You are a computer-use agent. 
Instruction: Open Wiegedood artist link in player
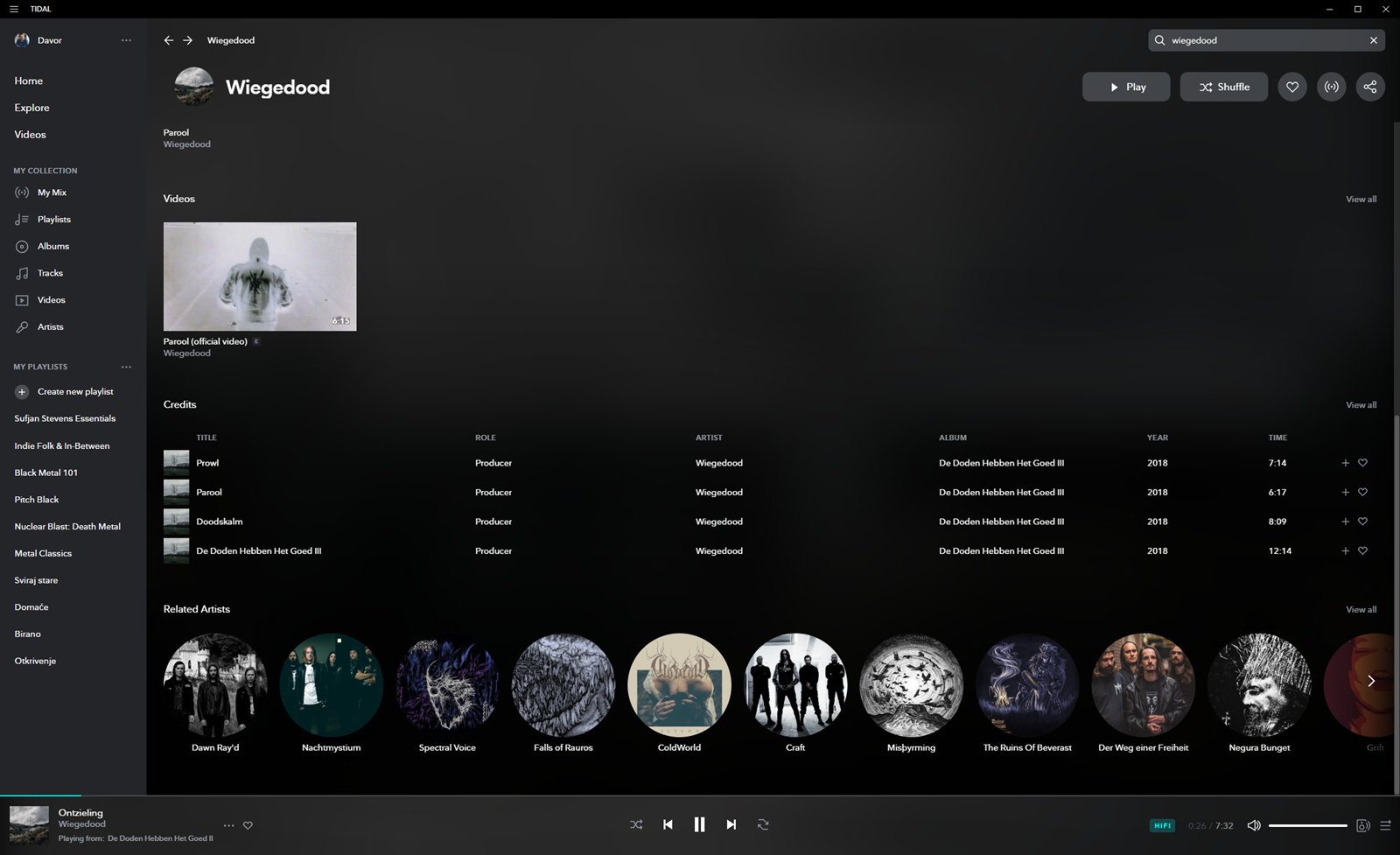pyautogui.click(x=82, y=824)
